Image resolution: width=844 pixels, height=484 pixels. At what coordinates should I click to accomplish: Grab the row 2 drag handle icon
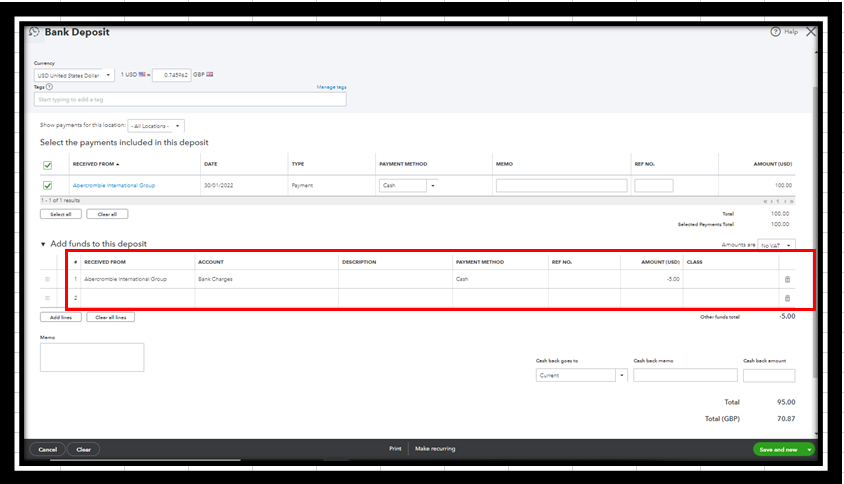point(47,298)
